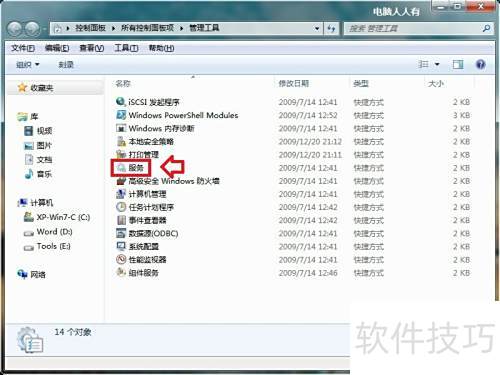This screenshot has width=500, height=375.
Task: Open the 图片 library
Action: (38, 145)
